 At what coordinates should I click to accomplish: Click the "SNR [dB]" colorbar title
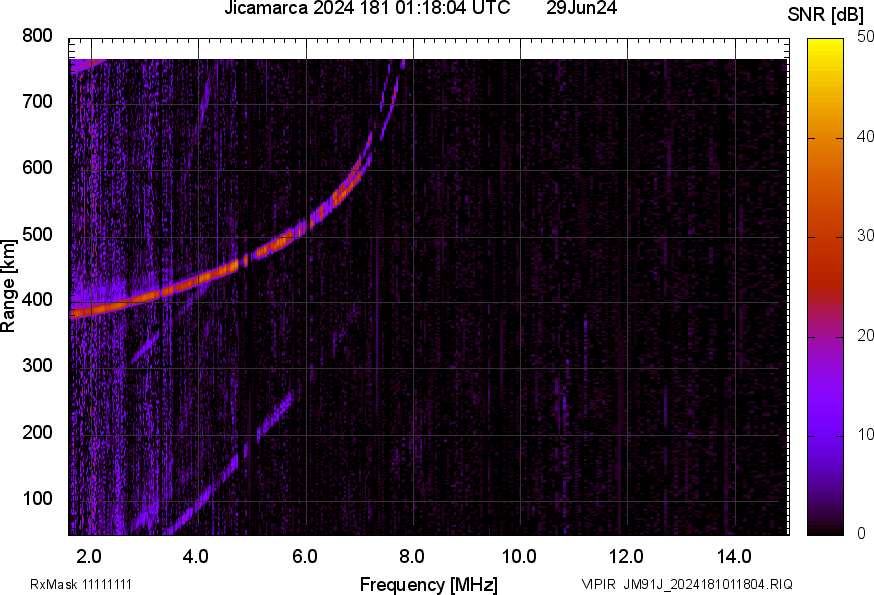(x=825, y=15)
